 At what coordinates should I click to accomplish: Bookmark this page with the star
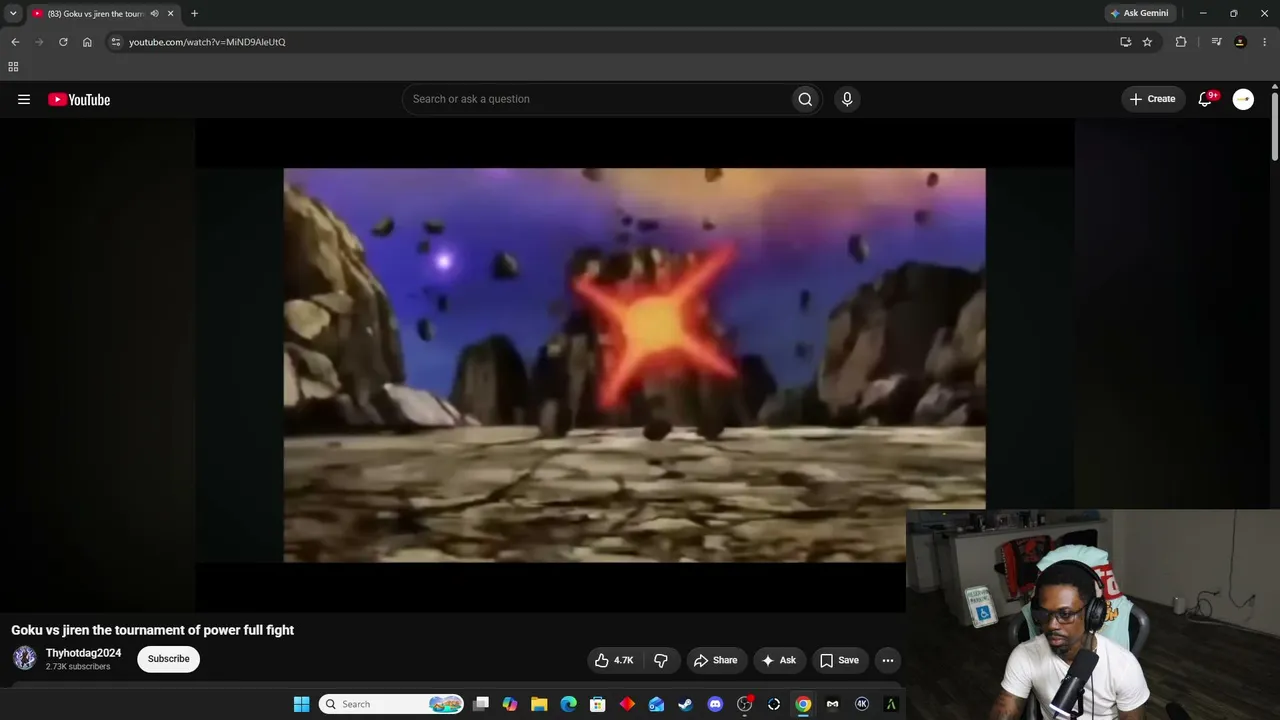pyautogui.click(x=1147, y=42)
